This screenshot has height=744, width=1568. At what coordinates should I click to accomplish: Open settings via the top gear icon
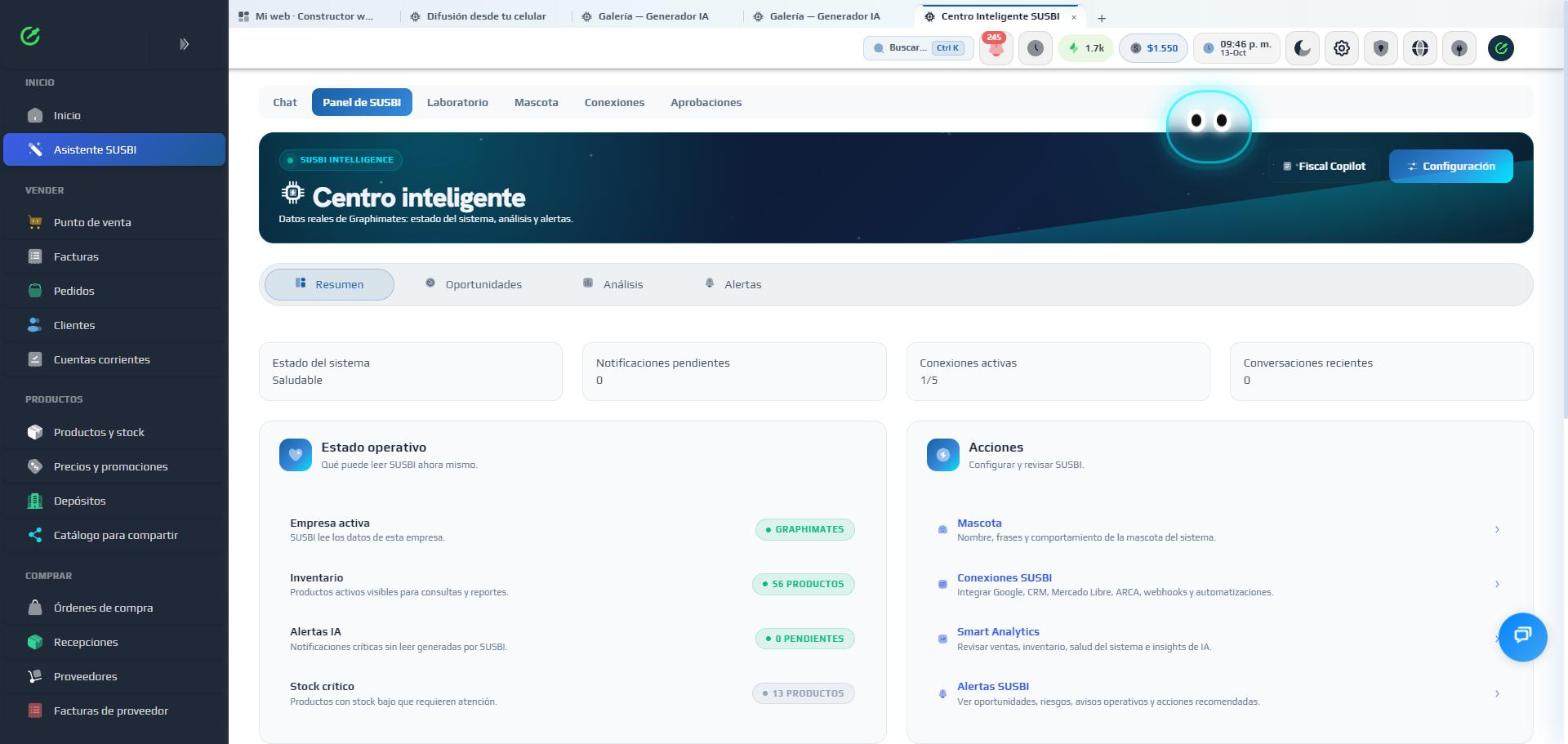click(x=1342, y=48)
